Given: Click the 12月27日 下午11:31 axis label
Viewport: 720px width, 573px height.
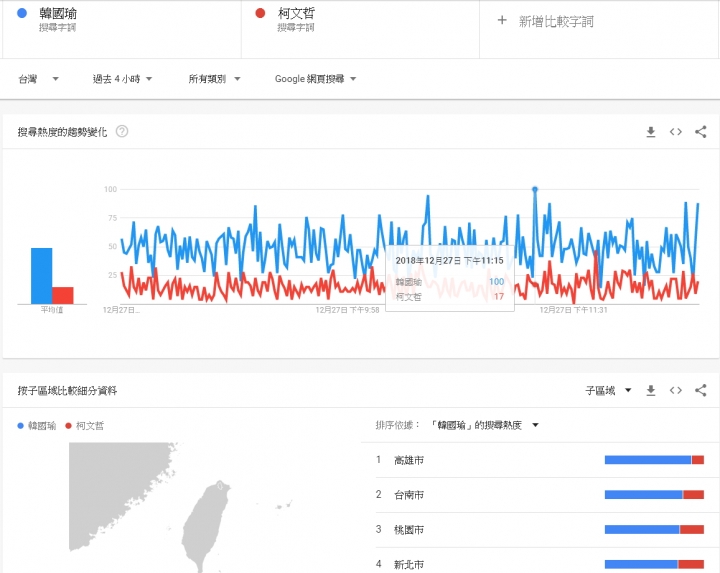Looking at the screenshot, I should pos(573,310).
